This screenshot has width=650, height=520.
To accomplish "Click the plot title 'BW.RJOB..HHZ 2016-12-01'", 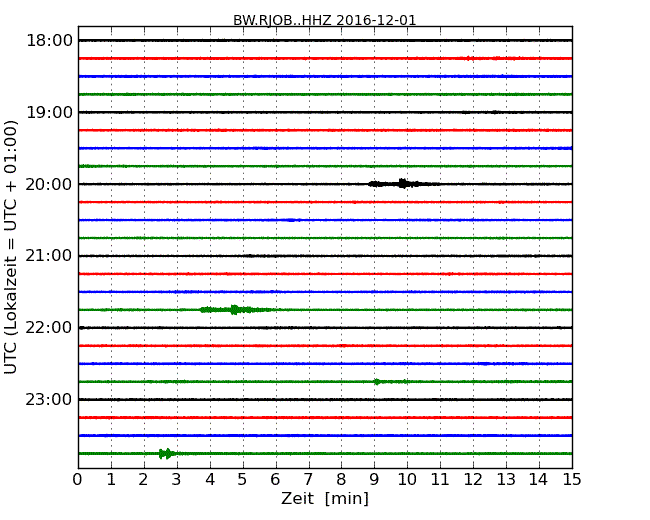I will click(324, 20).
